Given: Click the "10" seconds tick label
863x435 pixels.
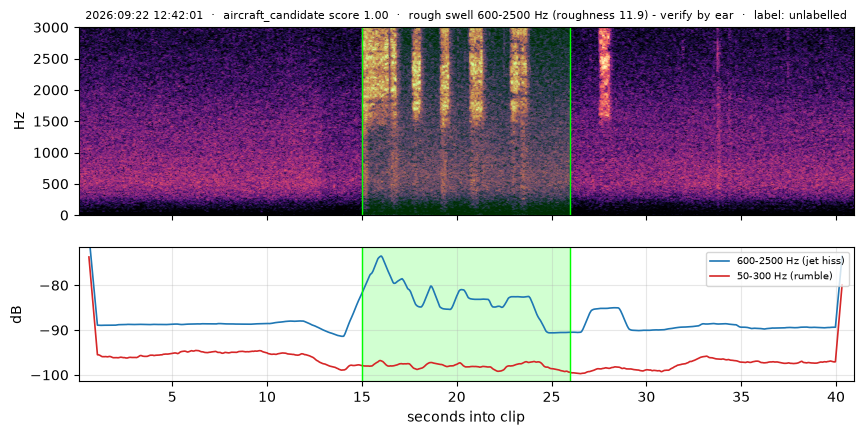Looking at the screenshot, I should tap(267, 397).
